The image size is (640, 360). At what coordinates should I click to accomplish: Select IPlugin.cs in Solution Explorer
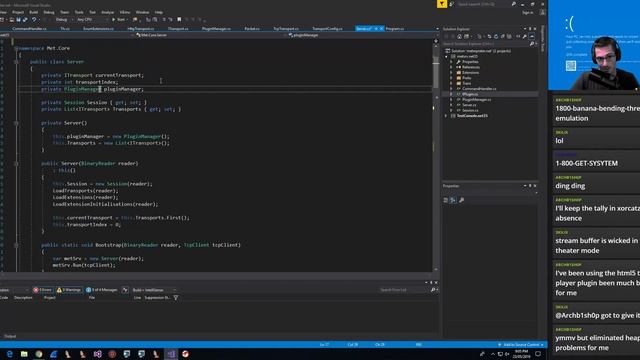pos(470,94)
